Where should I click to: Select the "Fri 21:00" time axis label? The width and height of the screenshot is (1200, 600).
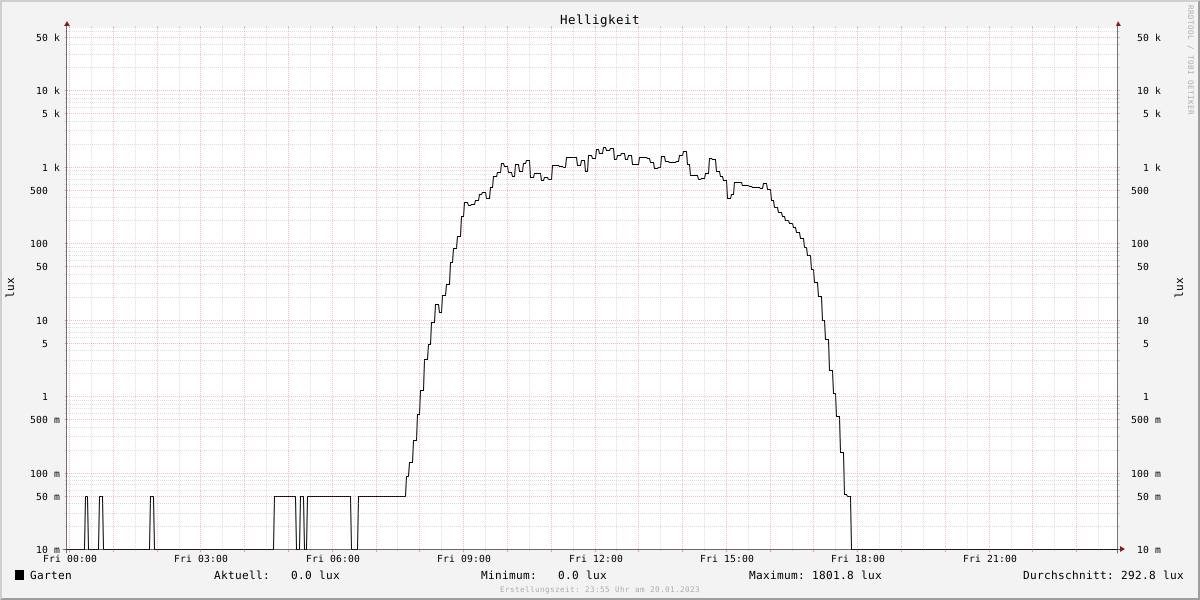(x=990, y=559)
